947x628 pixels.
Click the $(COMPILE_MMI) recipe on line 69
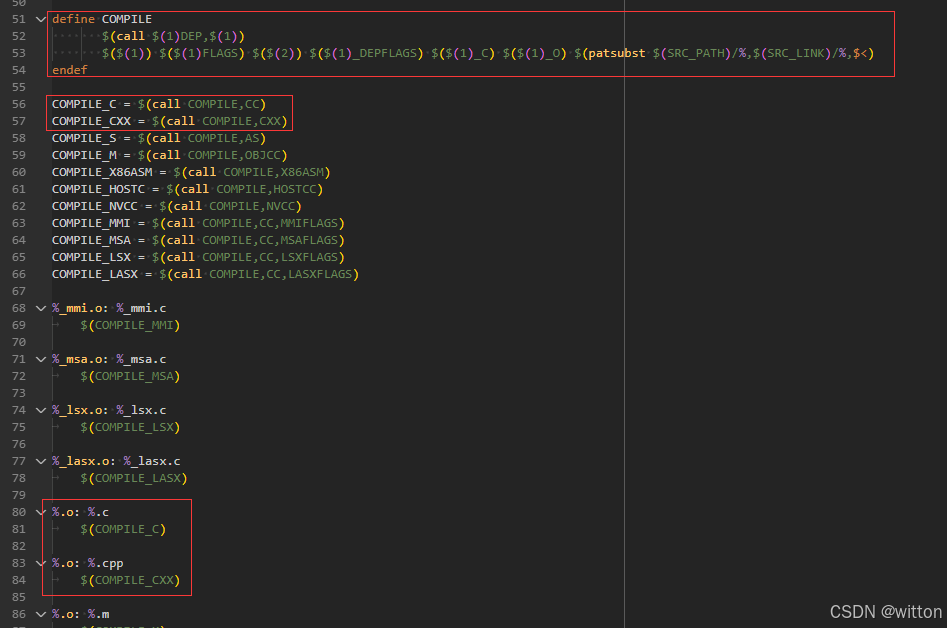click(130, 325)
